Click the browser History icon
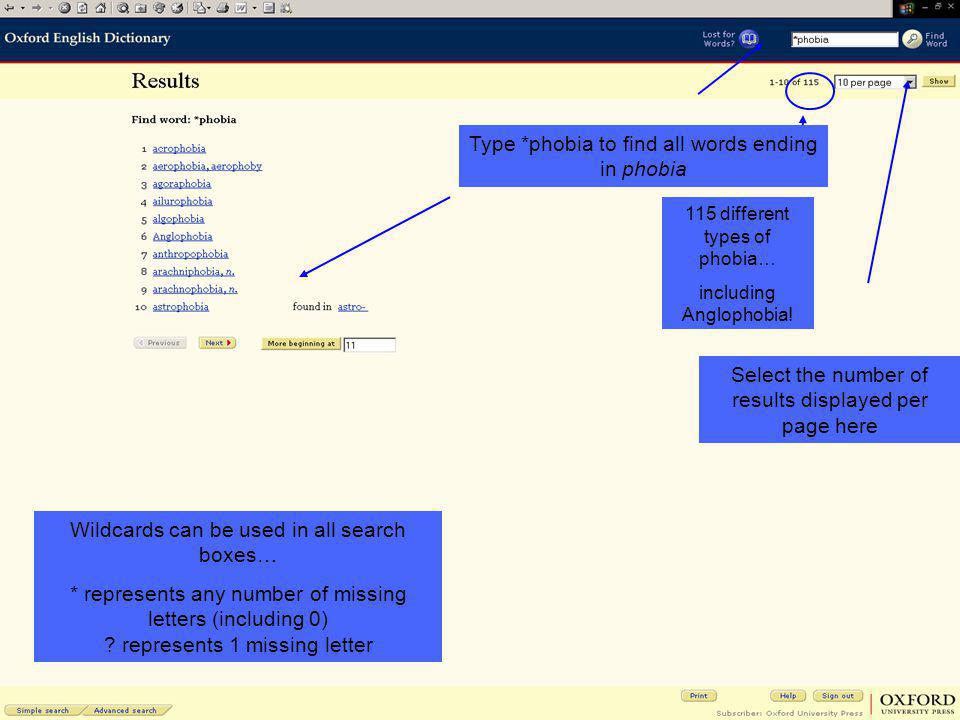 (177, 8)
